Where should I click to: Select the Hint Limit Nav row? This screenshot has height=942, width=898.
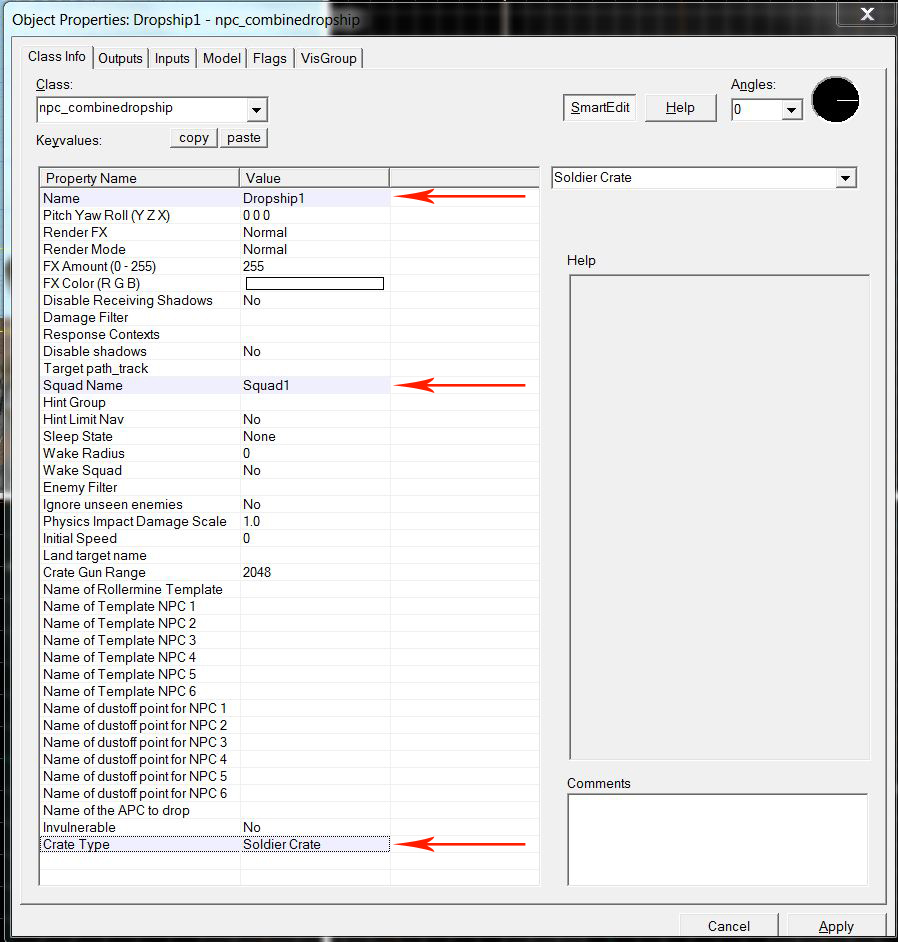pos(215,419)
